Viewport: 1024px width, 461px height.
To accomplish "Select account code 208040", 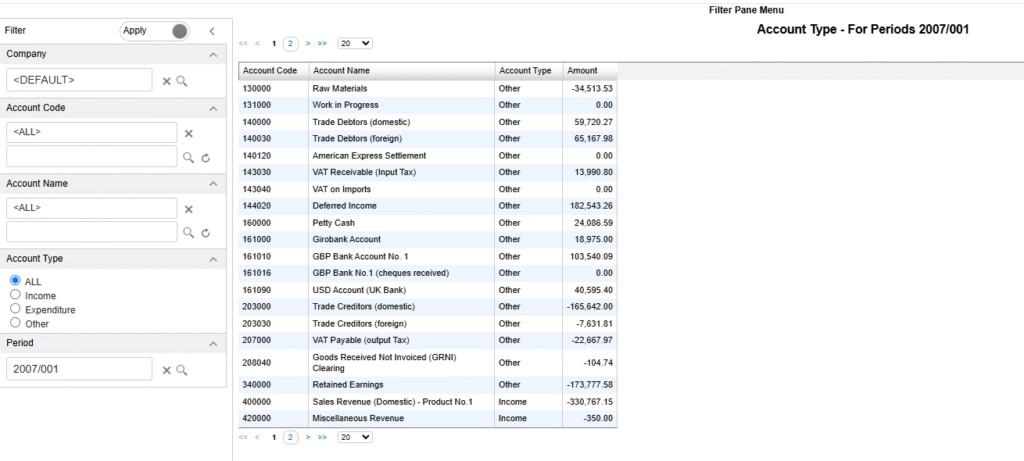I will 255,362.
